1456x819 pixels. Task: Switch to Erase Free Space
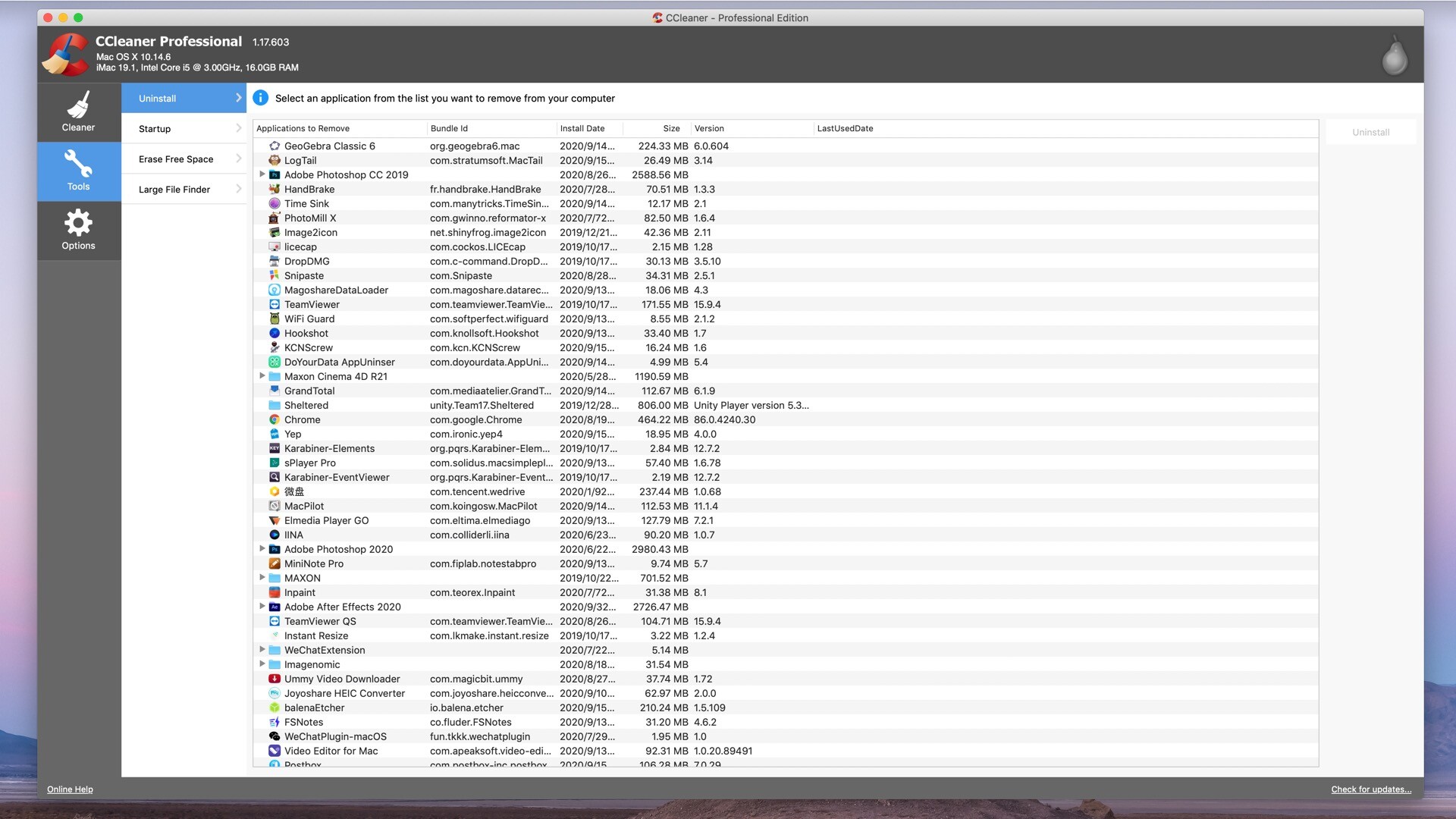(184, 159)
